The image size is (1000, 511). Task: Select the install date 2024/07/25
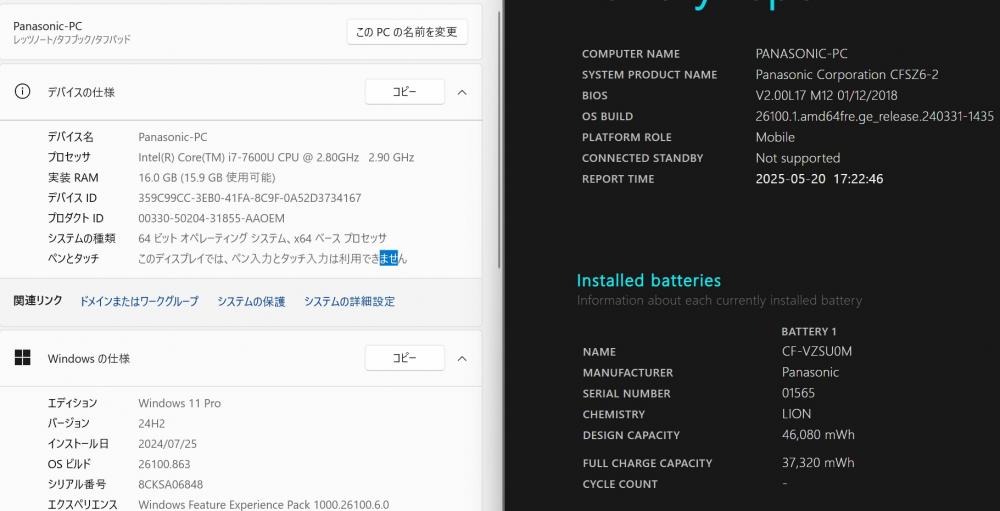click(168, 444)
